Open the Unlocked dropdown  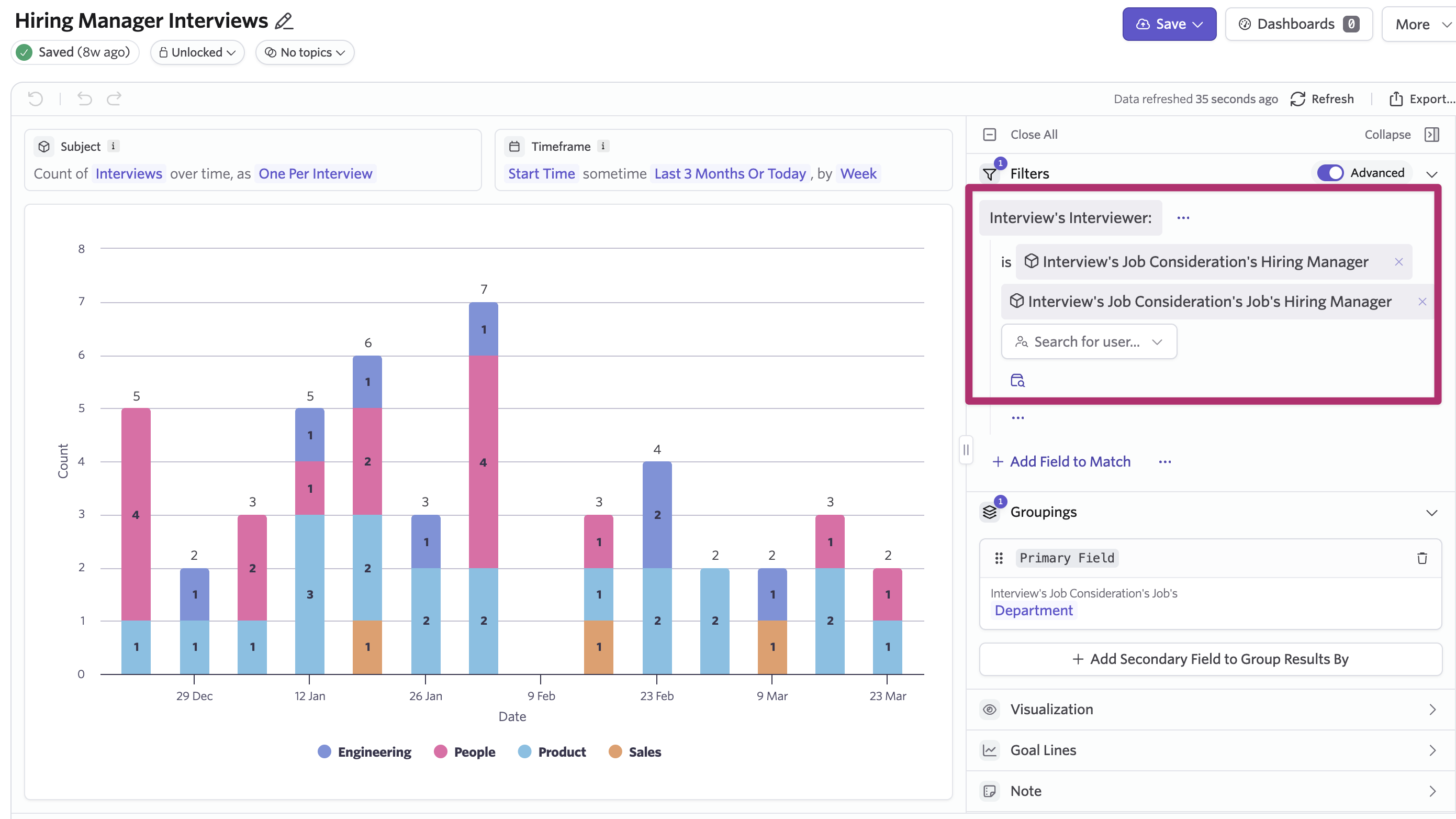(197, 52)
